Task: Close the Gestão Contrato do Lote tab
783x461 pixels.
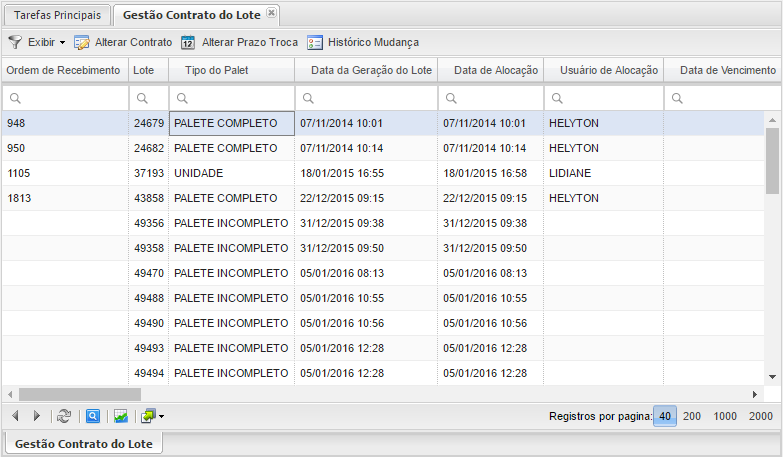Action: pyautogui.click(x=272, y=13)
